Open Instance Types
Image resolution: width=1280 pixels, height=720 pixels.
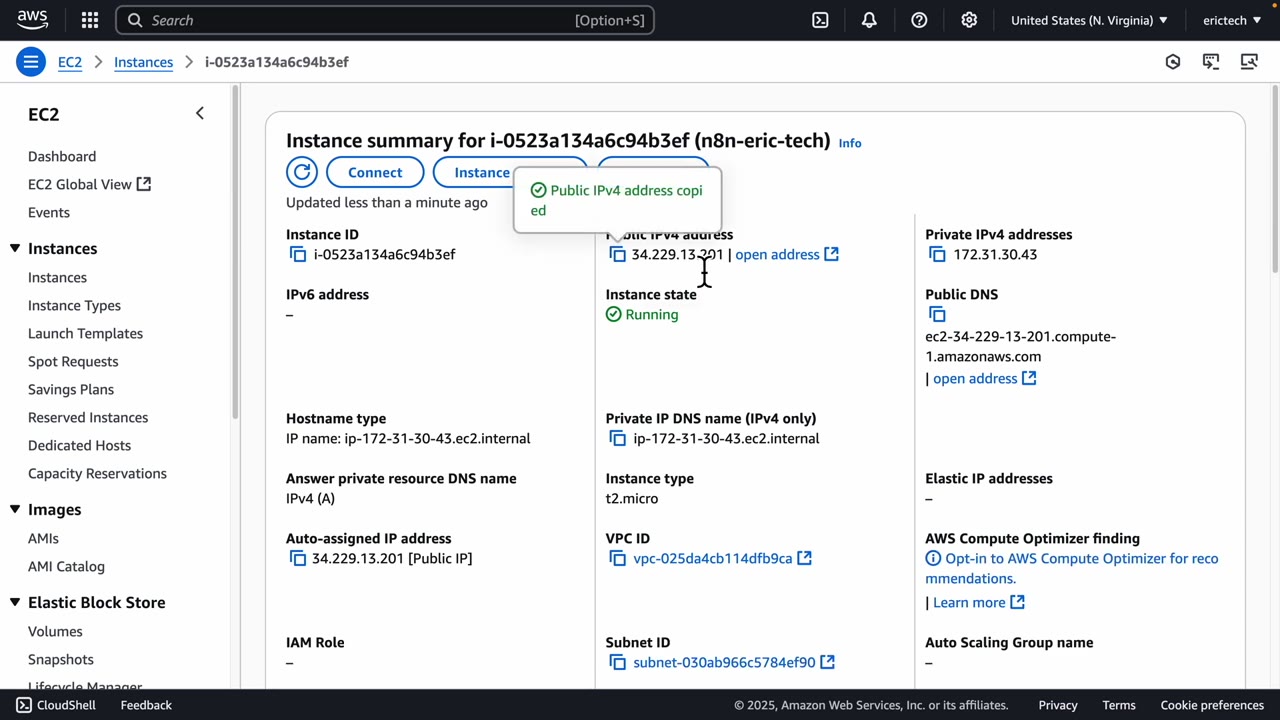click(x=74, y=305)
